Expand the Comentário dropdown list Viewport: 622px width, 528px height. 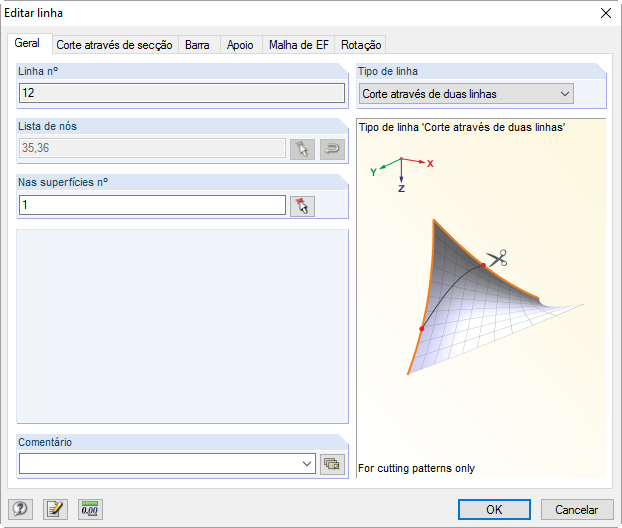[306, 464]
